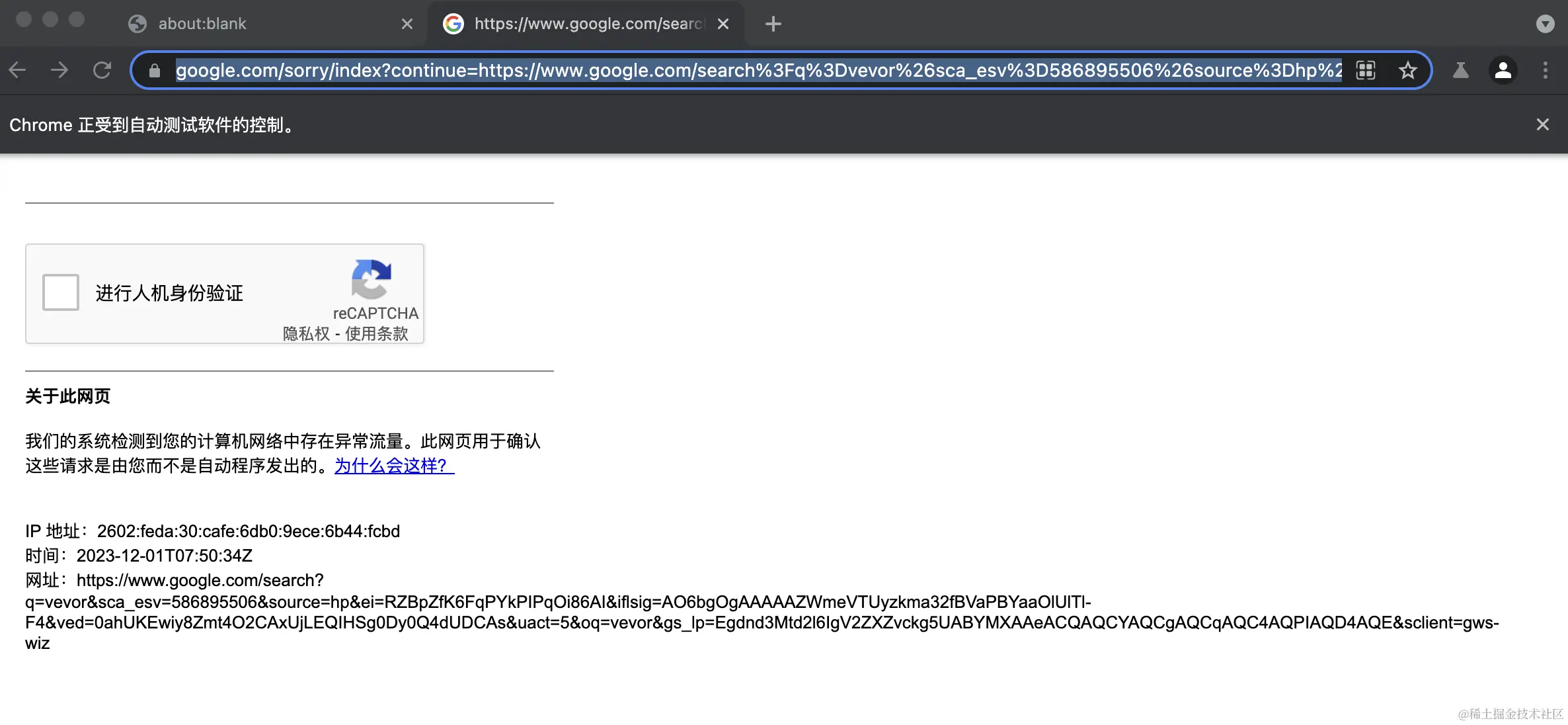Viewport: 1568px width, 725px height.
Task: Click the macOS green zoom button
Action: click(x=77, y=20)
